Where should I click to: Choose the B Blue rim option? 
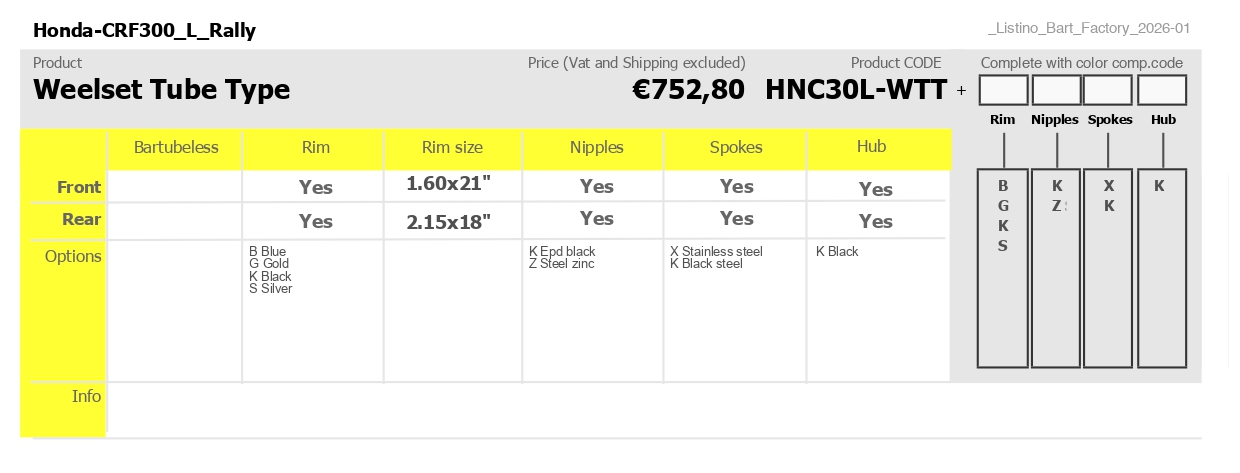[x=268, y=252]
